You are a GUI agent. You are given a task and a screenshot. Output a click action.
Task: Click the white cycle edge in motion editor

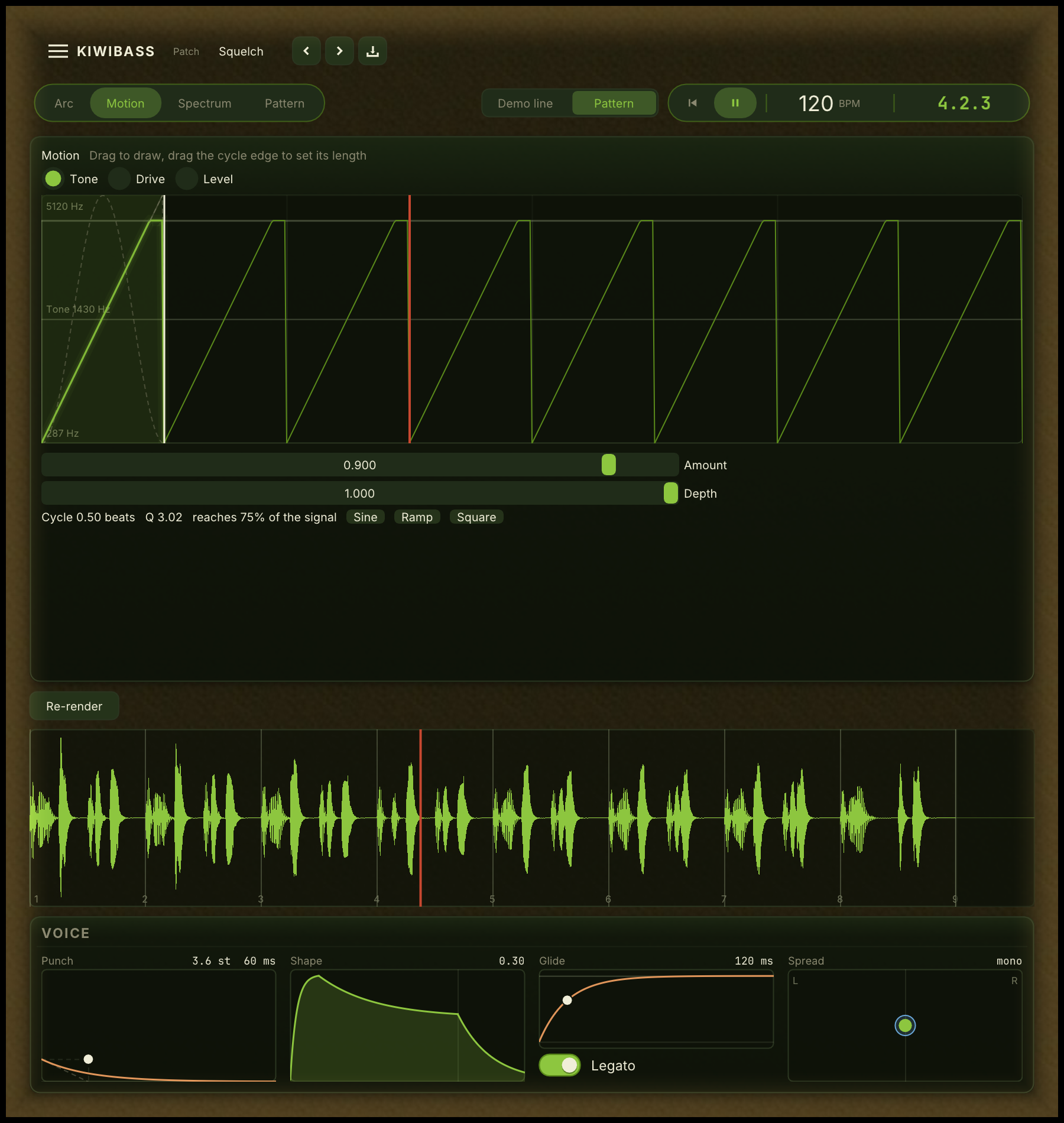click(164, 319)
